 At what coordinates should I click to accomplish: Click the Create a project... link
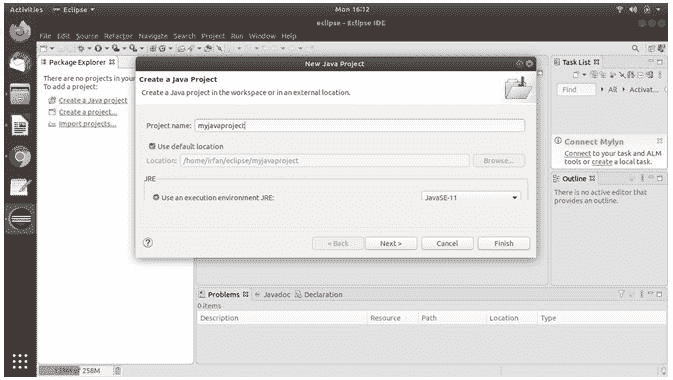pos(88,112)
